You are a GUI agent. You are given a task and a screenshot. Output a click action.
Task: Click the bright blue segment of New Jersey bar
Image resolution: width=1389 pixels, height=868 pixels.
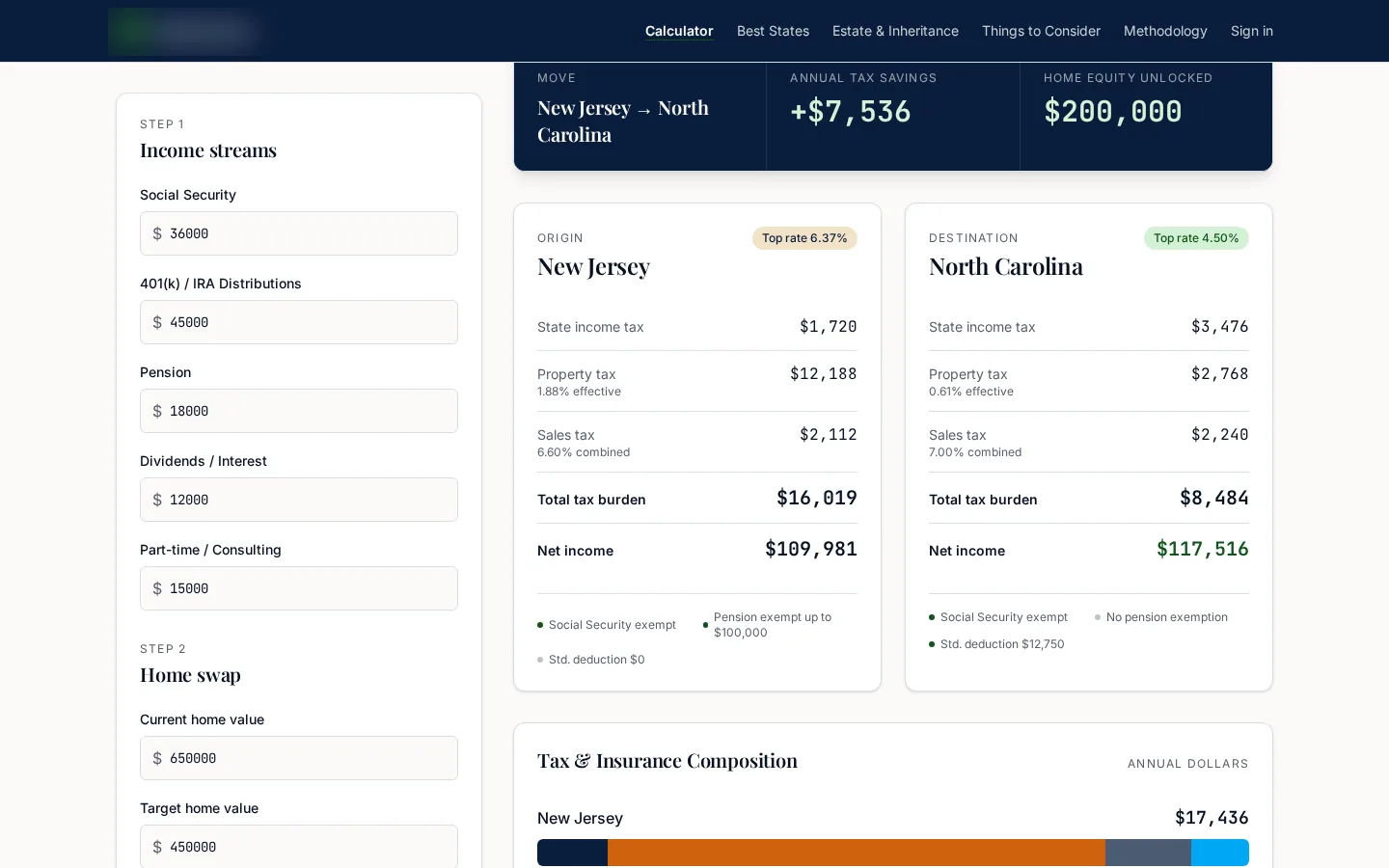click(x=1220, y=853)
